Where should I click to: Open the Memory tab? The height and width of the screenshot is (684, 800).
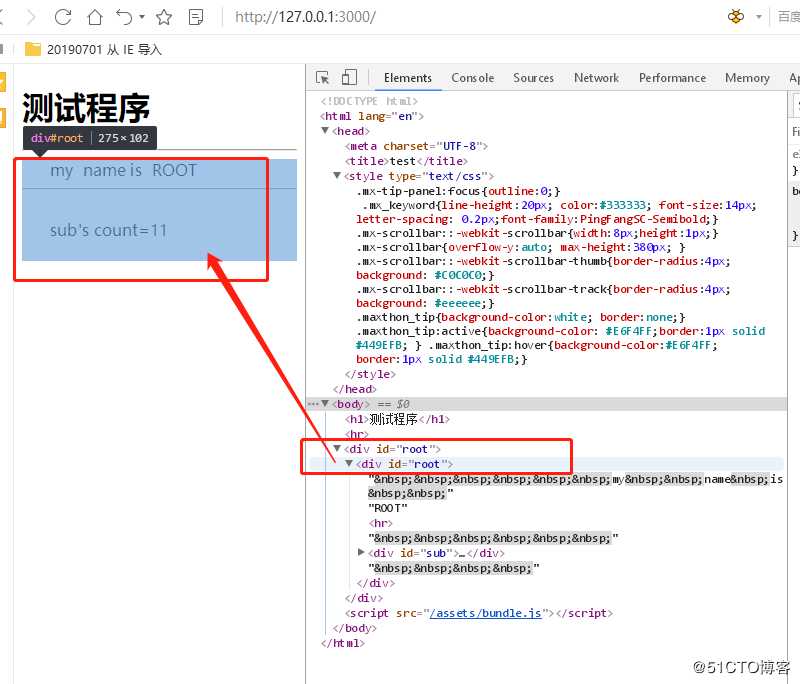747,78
